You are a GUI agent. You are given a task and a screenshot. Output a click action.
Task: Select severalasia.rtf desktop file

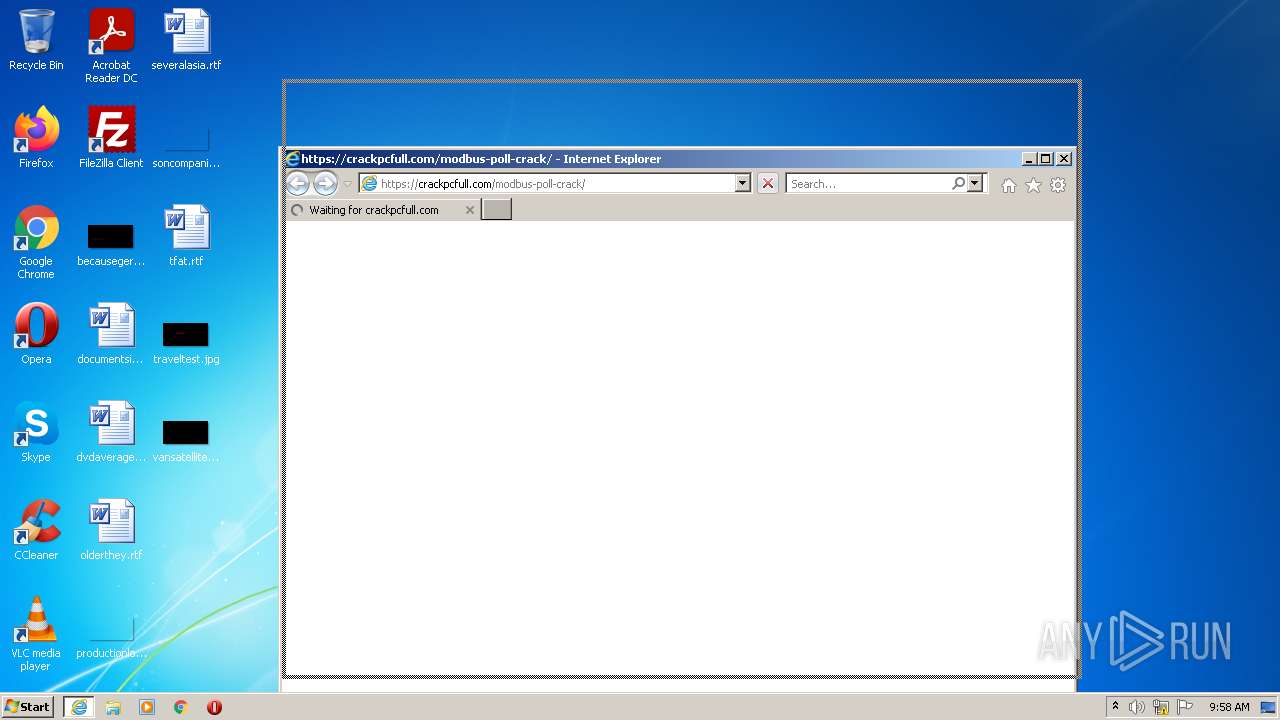[186, 40]
